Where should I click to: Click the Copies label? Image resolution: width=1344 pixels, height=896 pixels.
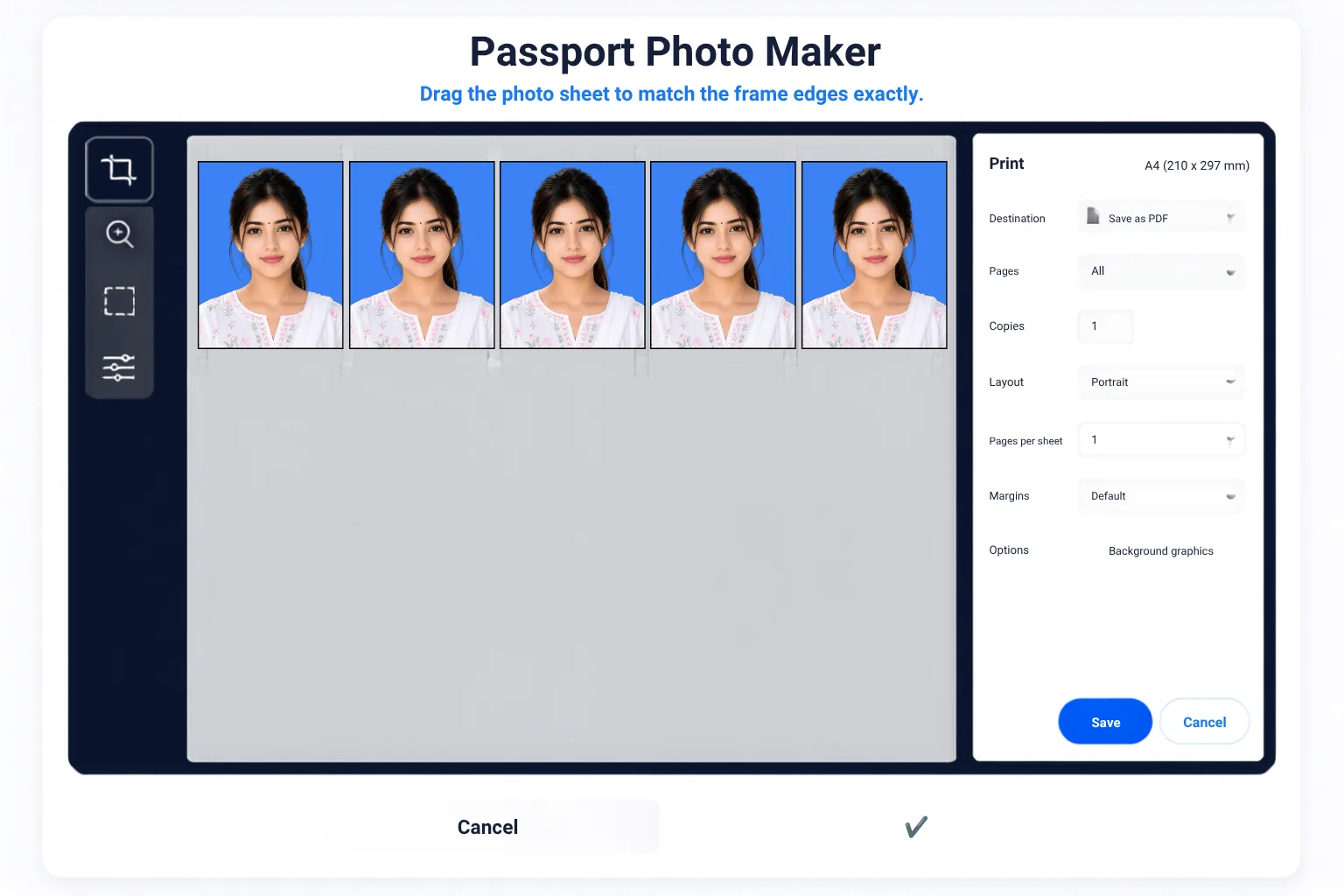1006,326
